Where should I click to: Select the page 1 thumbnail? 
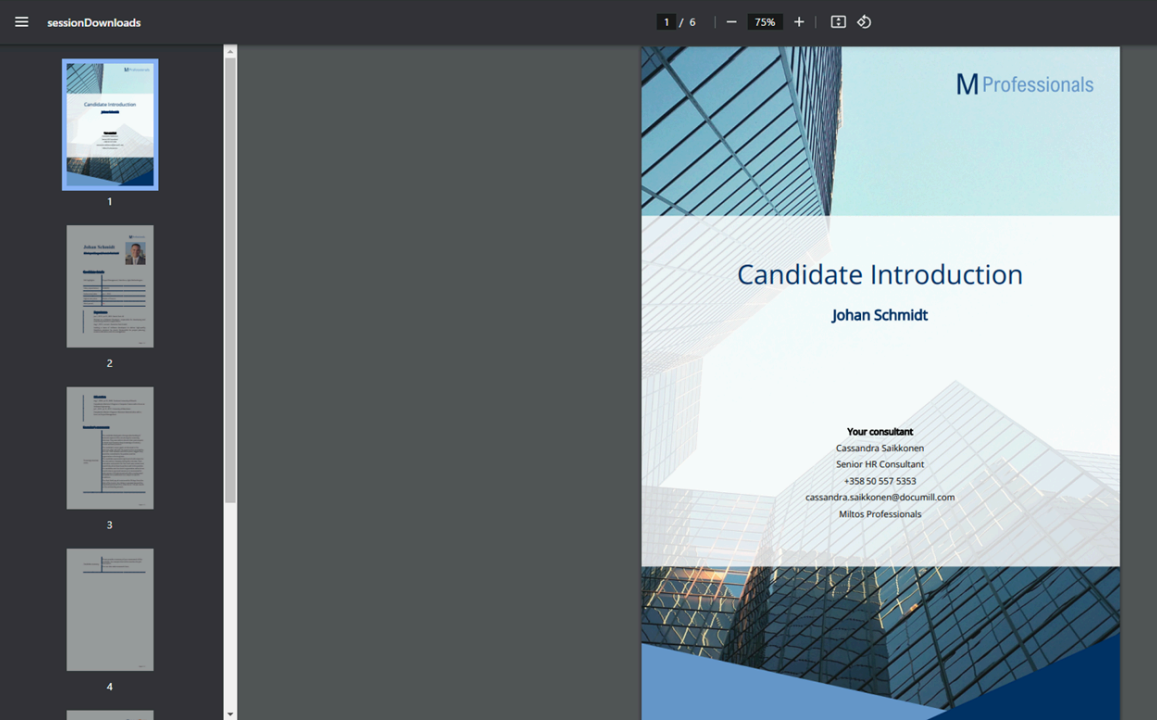point(110,125)
